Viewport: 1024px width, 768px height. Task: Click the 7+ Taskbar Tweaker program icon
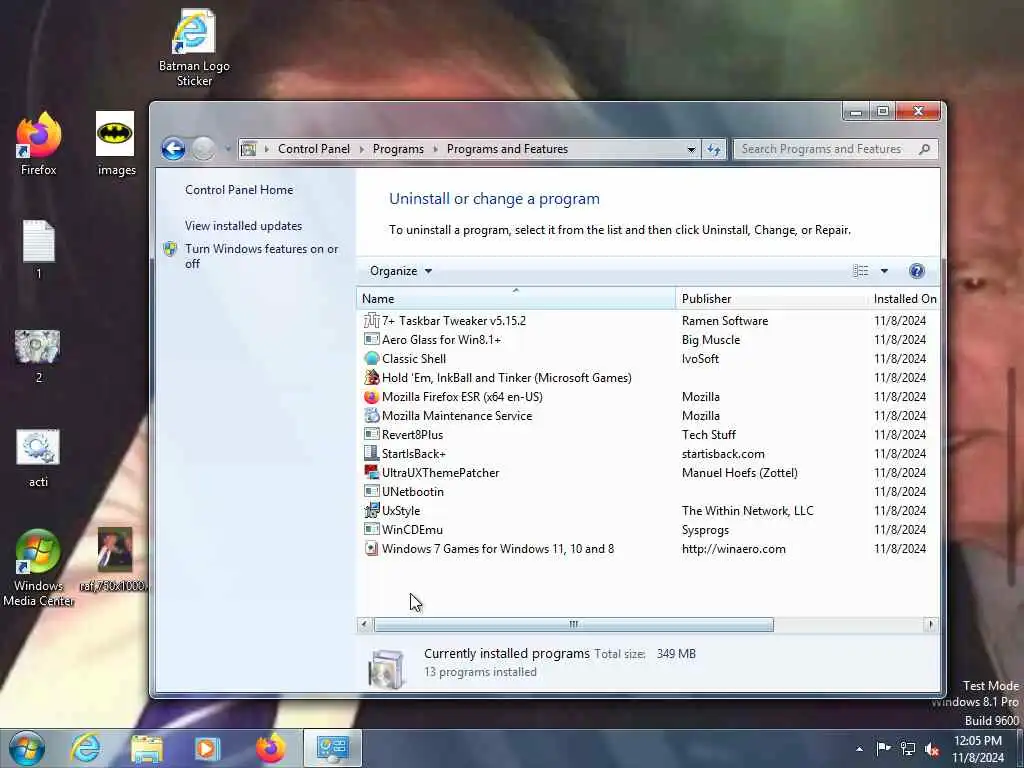tap(372, 321)
